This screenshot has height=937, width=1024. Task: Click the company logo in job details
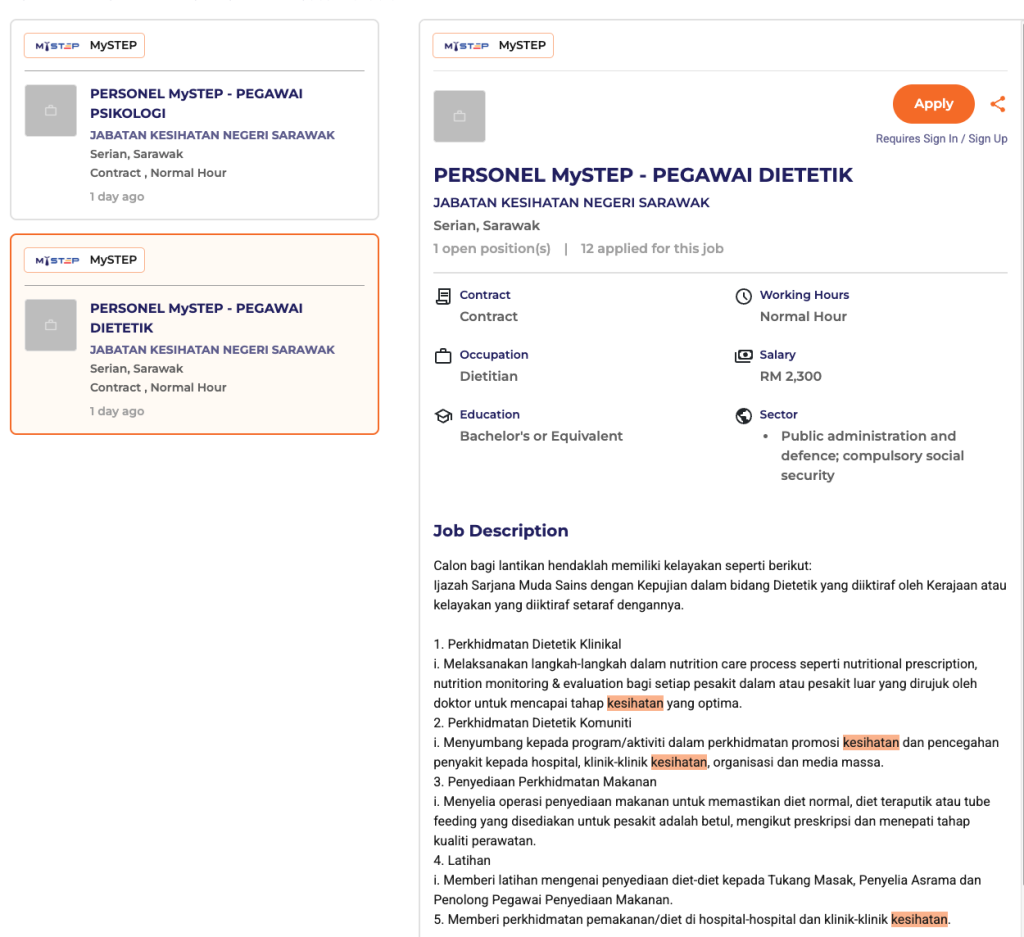coord(459,116)
